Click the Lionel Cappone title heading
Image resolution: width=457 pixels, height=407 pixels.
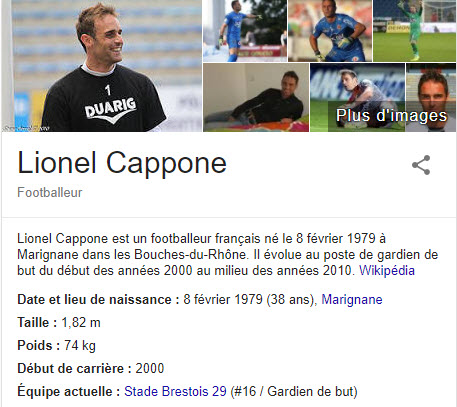[x=122, y=163]
